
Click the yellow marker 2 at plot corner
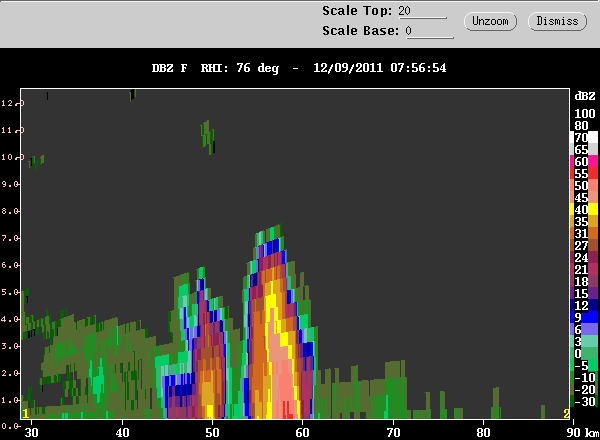coord(566,414)
